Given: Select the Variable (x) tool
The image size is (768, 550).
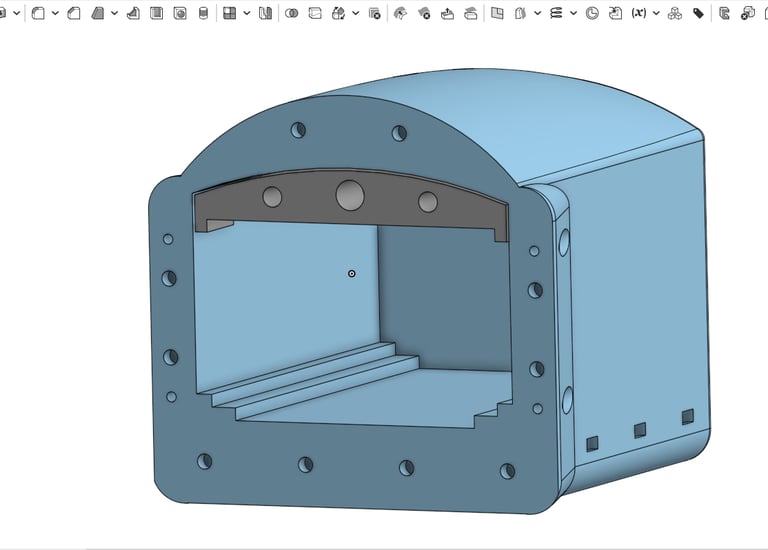Looking at the screenshot, I should (x=639, y=13).
